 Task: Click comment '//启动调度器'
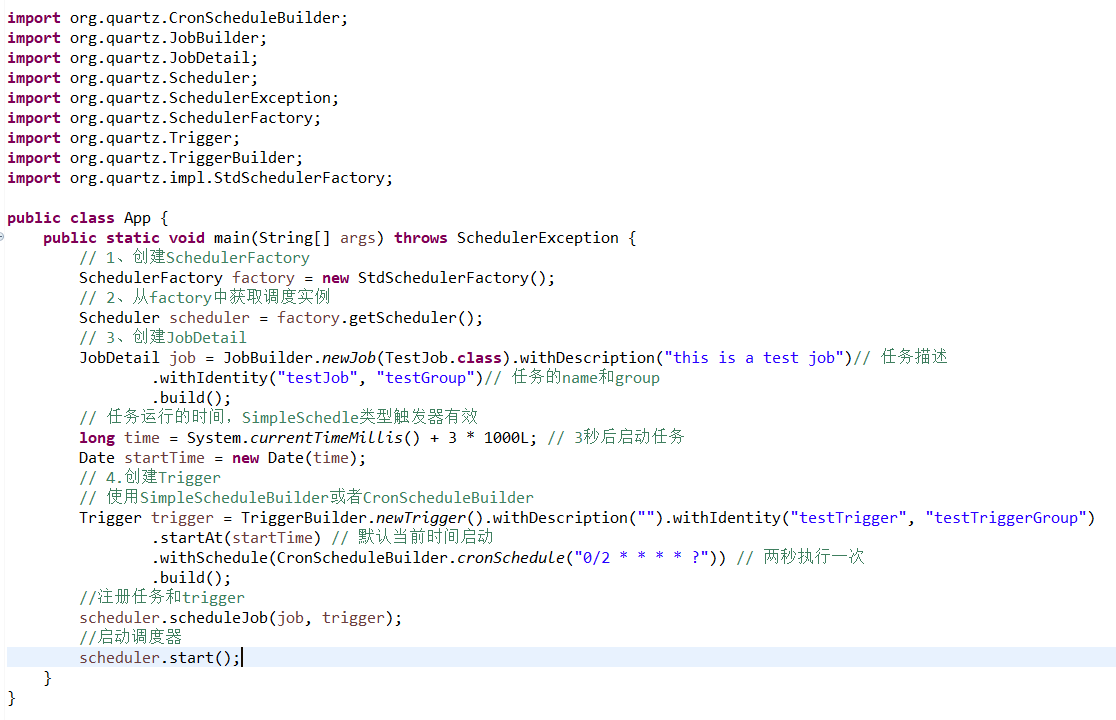(130, 637)
